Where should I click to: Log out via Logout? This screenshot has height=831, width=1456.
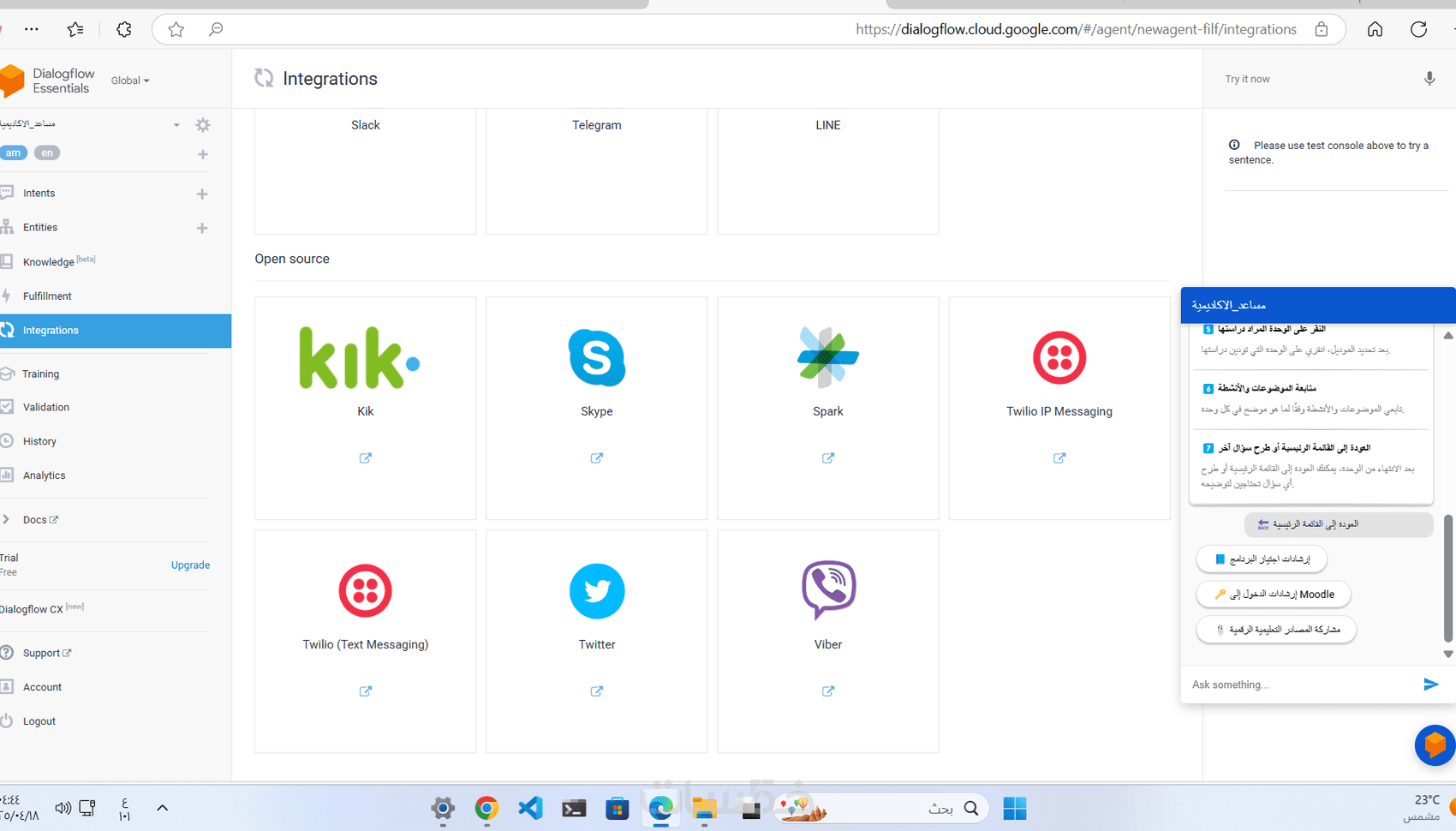(39, 721)
